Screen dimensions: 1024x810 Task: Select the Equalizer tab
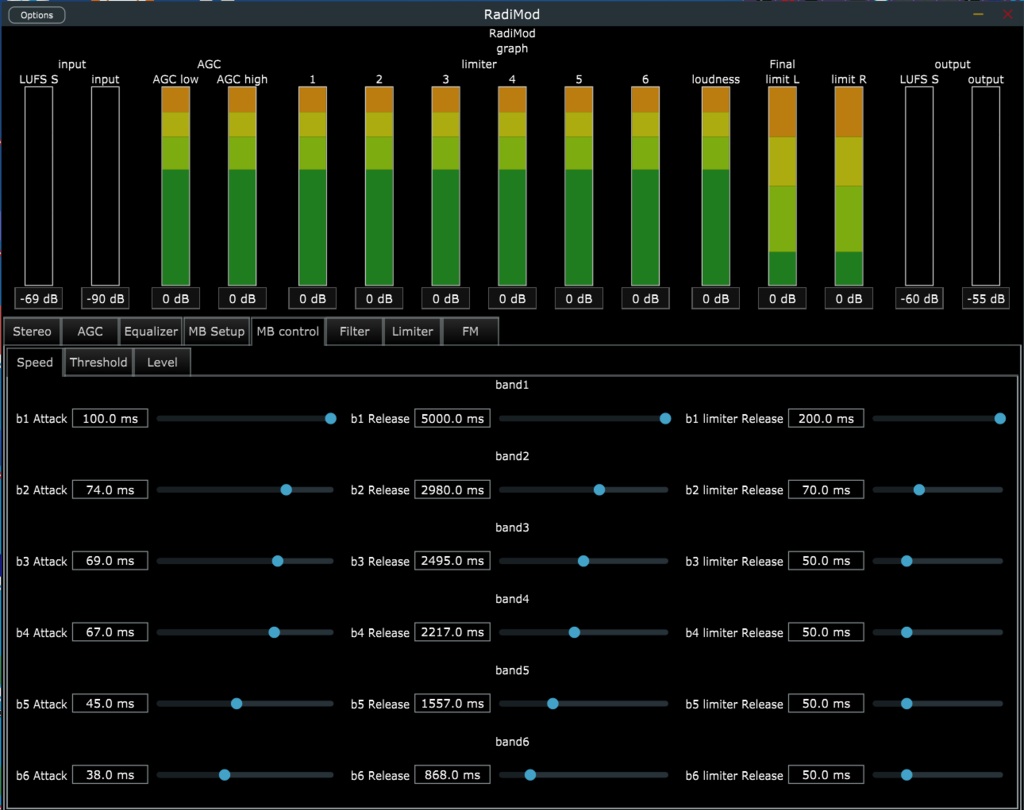(x=150, y=331)
